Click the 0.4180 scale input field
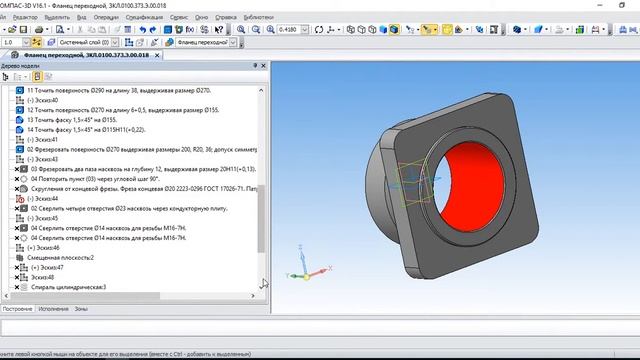The width and height of the screenshot is (640, 360). pos(289,29)
